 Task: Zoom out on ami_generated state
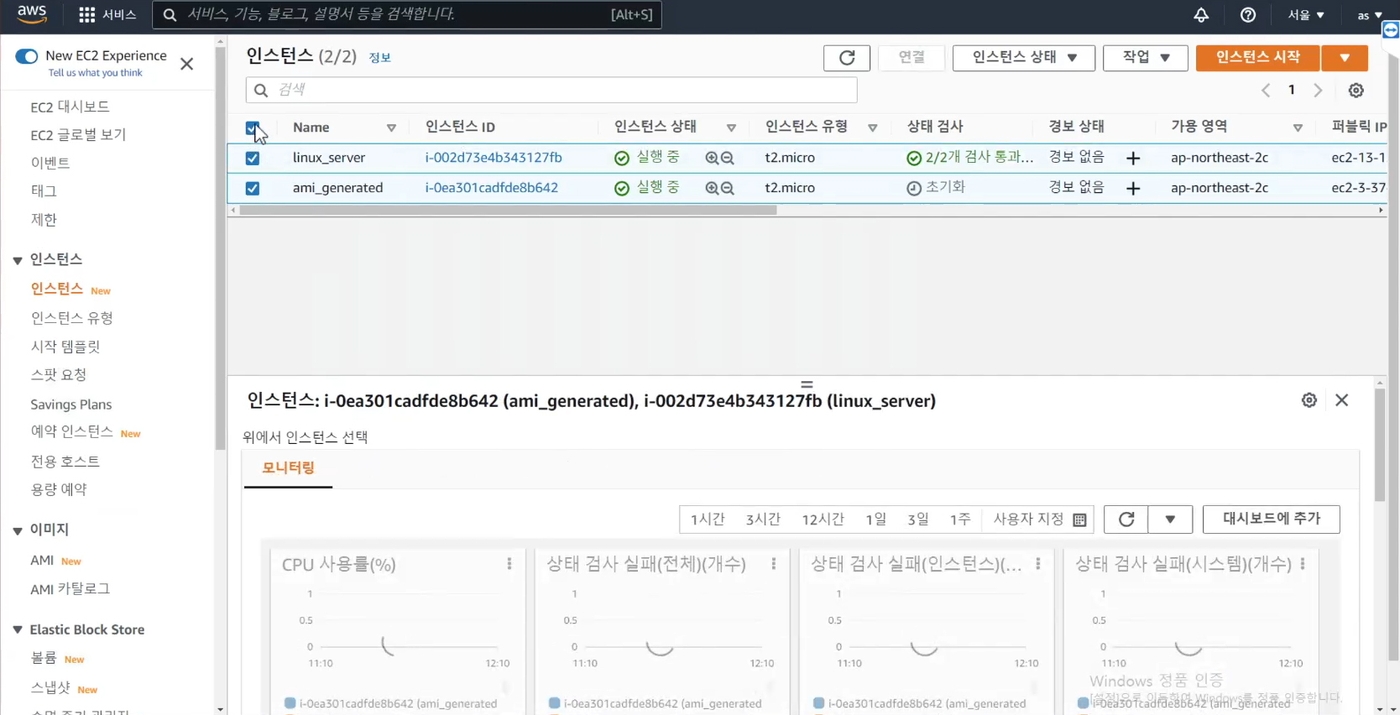pos(728,188)
